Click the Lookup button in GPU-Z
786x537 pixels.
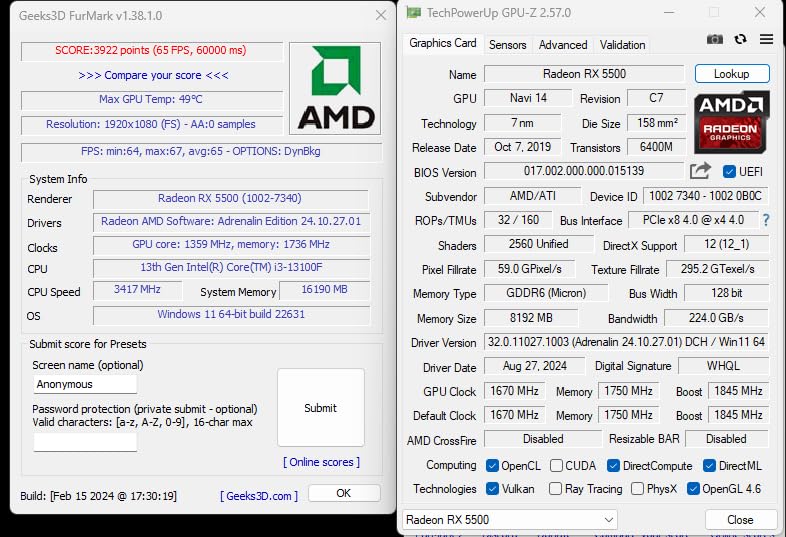[x=732, y=74]
